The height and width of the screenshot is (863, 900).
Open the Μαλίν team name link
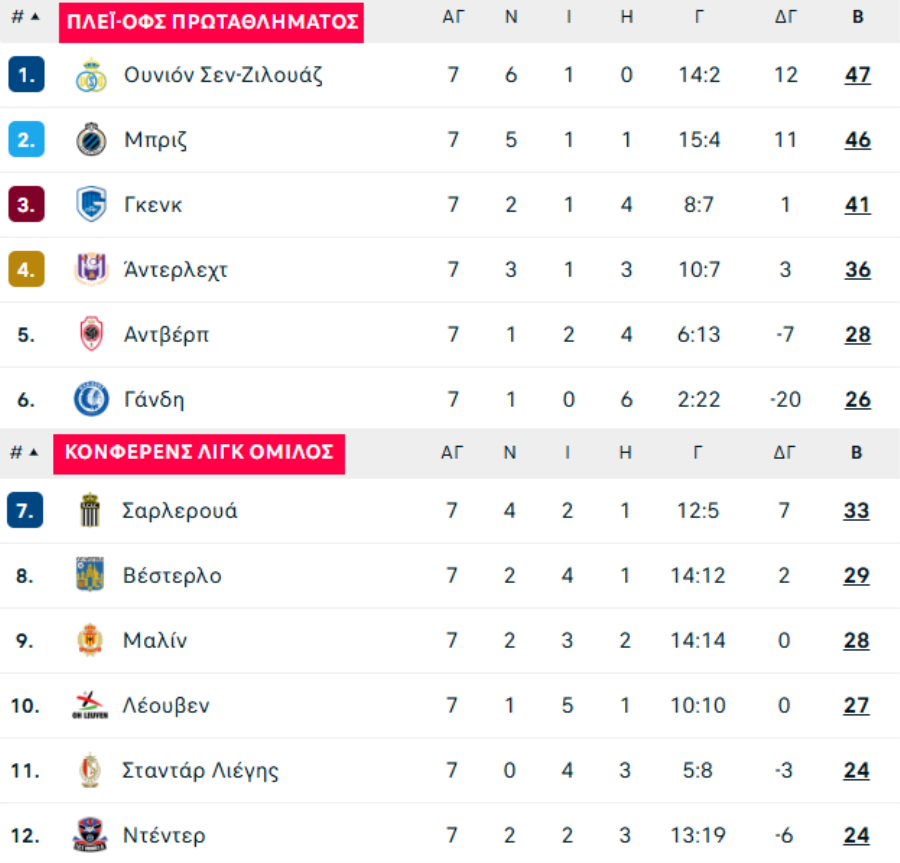coord(155,640)
